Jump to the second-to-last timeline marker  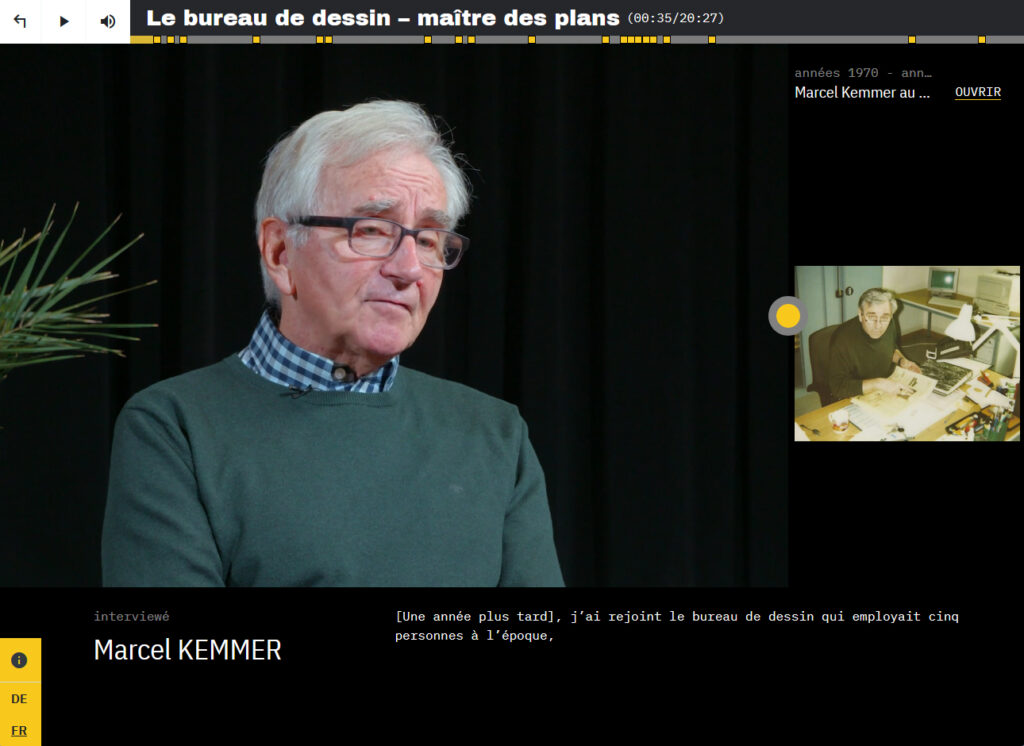tap(912, 40)
